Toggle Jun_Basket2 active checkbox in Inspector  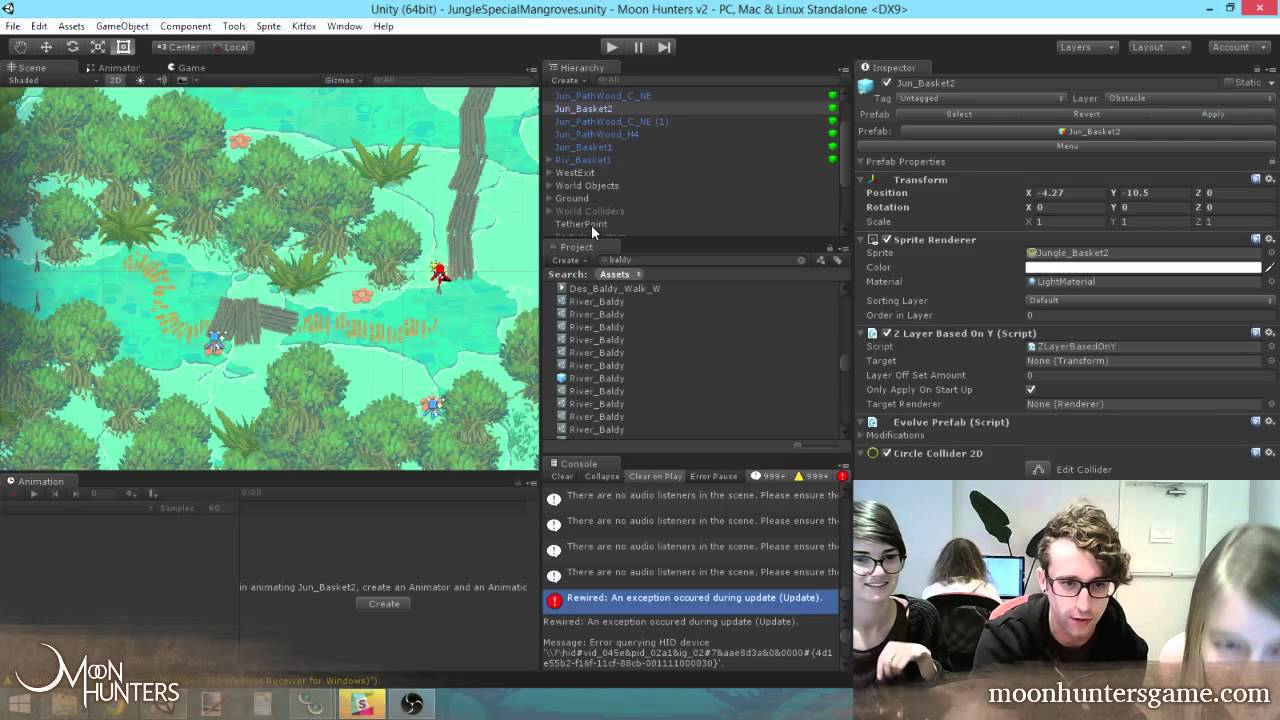click(886, 83)
